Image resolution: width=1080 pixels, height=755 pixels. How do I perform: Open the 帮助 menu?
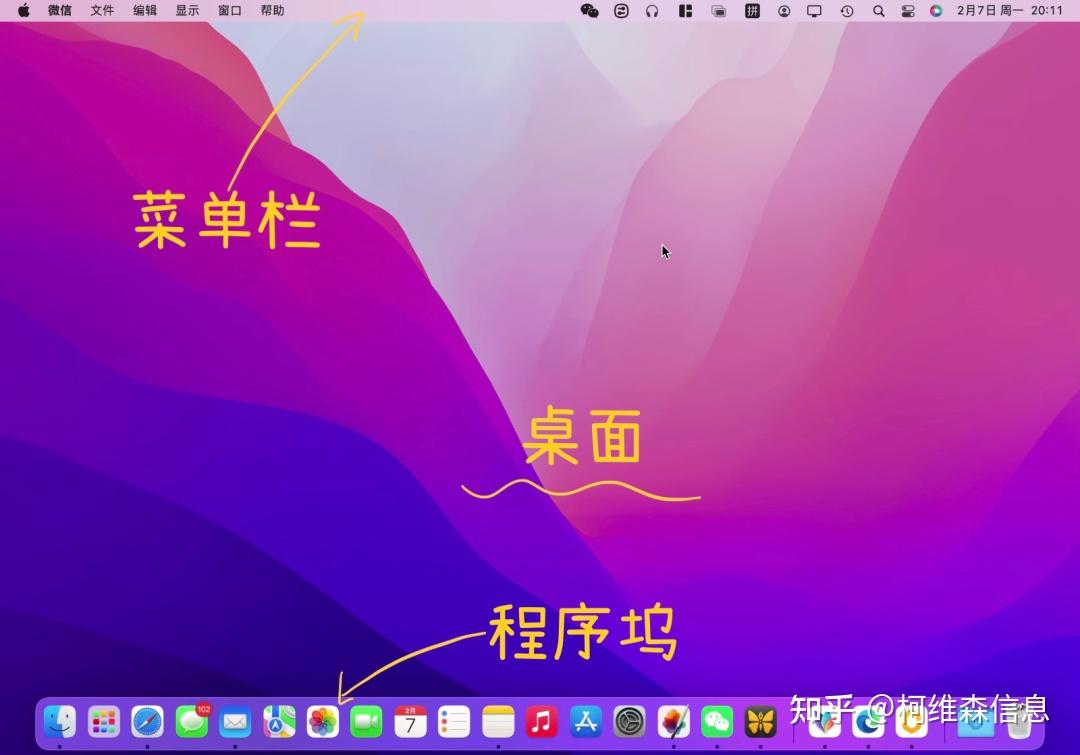[x=273, y=10]
